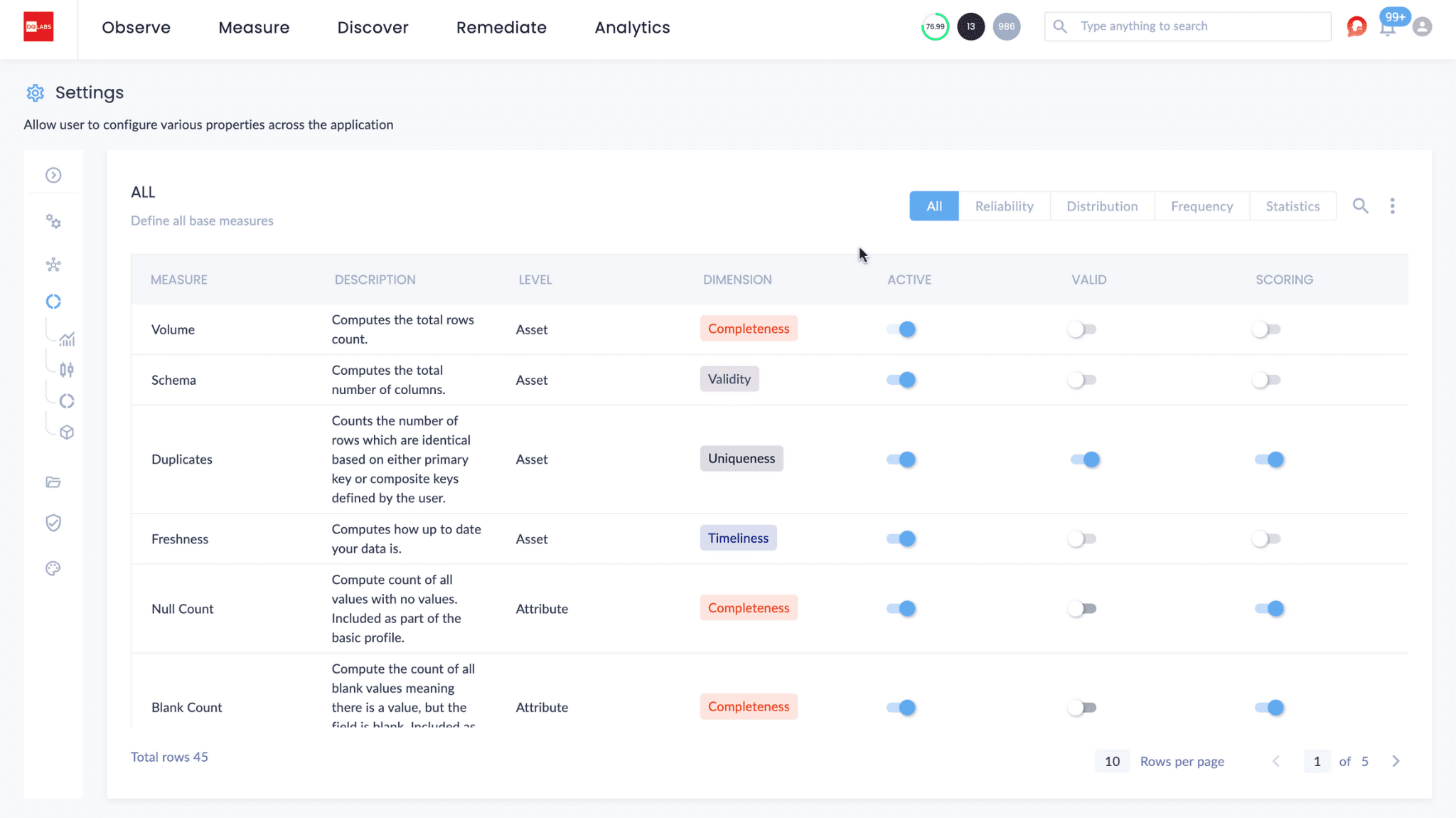Turn off Duplicates valid toggle
1456x818 pixels.
[1085, 460]
